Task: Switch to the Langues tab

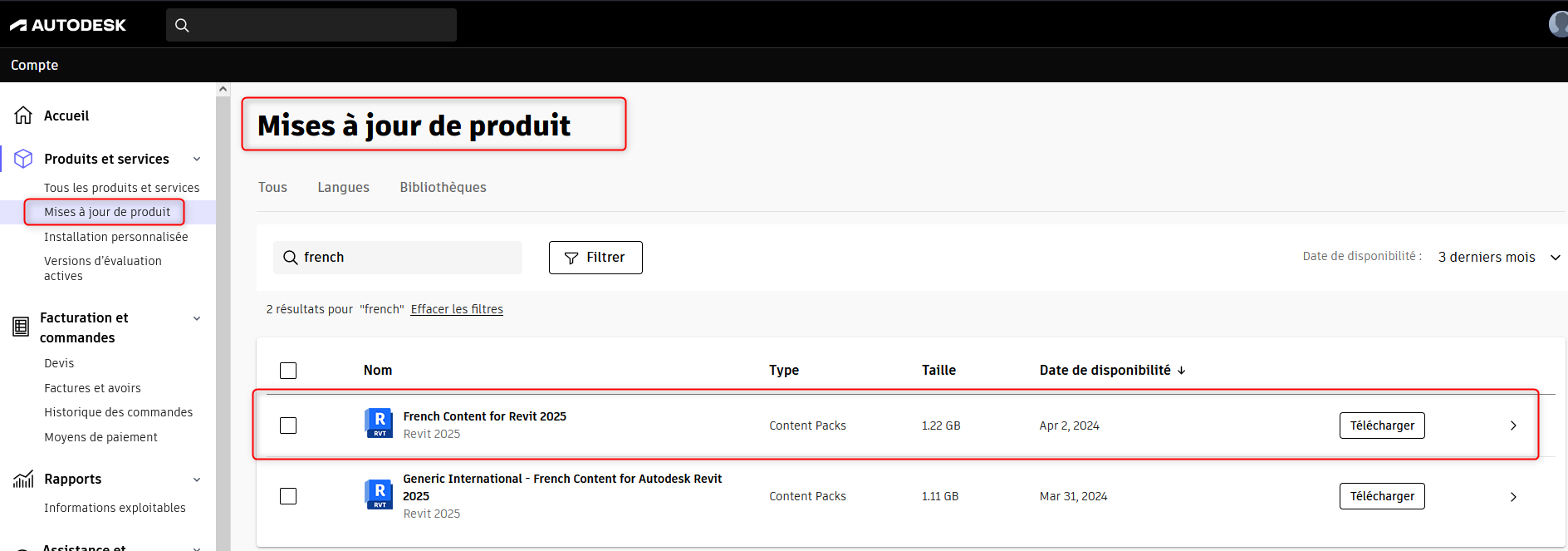Action: 343,188
